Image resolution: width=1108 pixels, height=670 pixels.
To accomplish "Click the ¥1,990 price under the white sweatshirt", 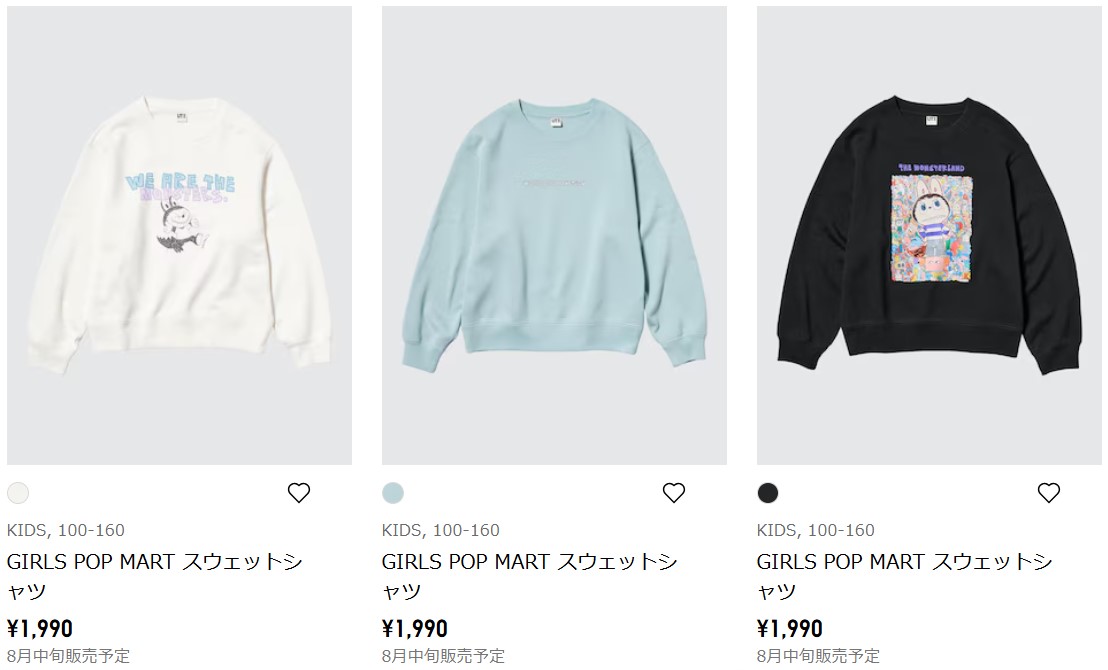I will click(40, 628).
